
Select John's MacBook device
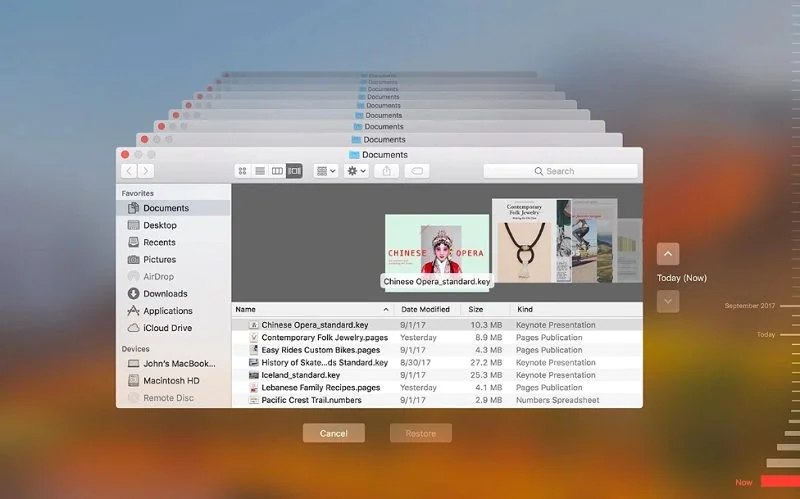(x=173, y=363)
